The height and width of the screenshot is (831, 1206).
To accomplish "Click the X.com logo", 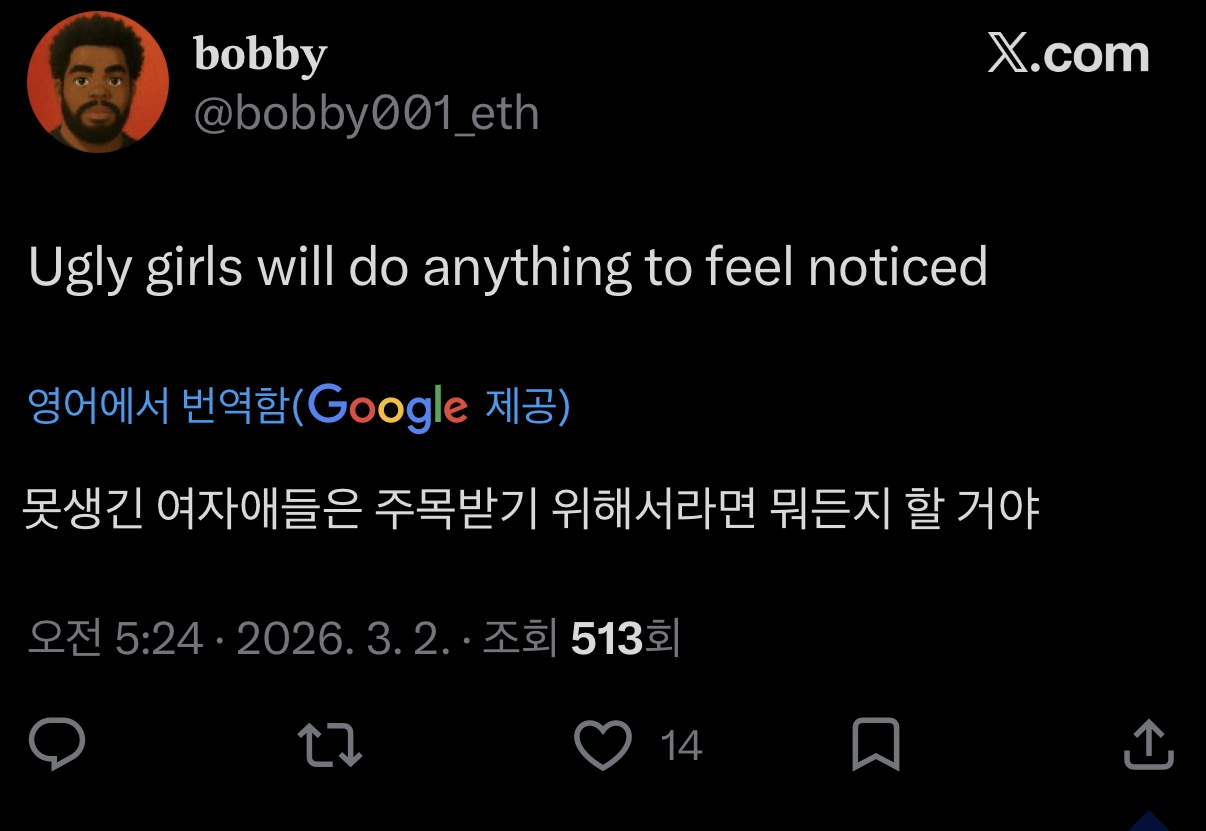I will click(x=1068, y=54).
